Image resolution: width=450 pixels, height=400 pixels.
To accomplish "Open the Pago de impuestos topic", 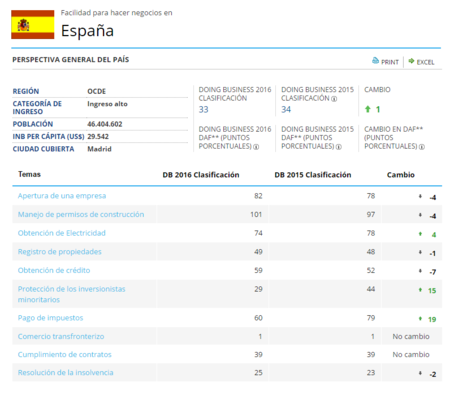I will [50, 318].
